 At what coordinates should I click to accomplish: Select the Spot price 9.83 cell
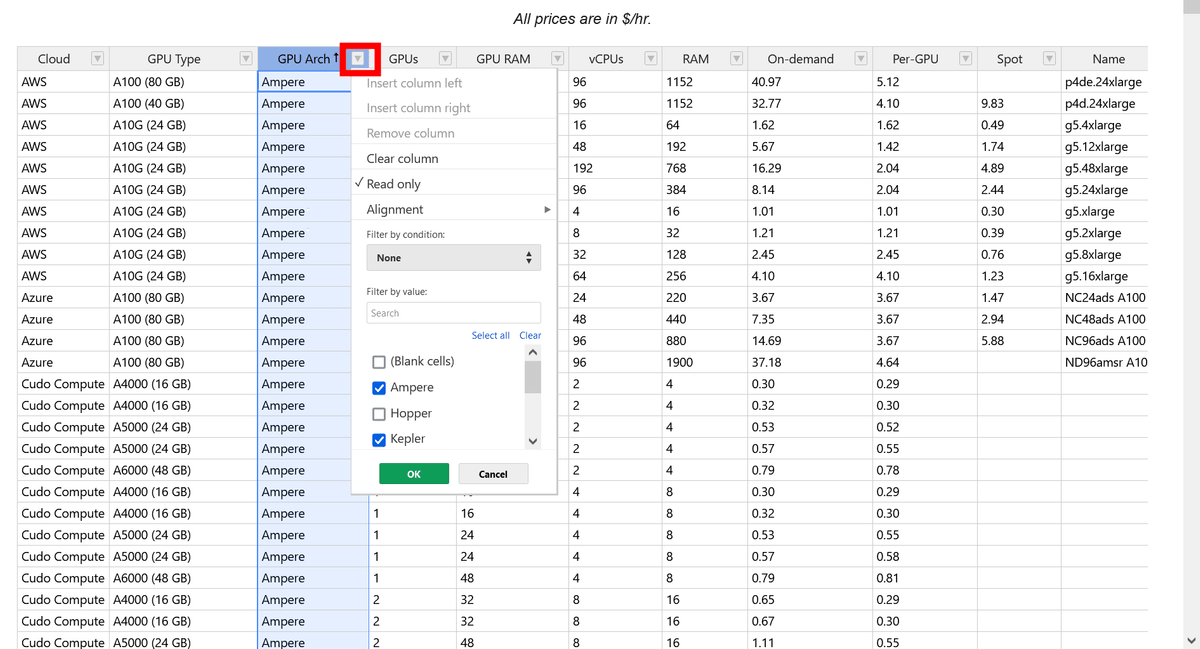pos(1018,104)
